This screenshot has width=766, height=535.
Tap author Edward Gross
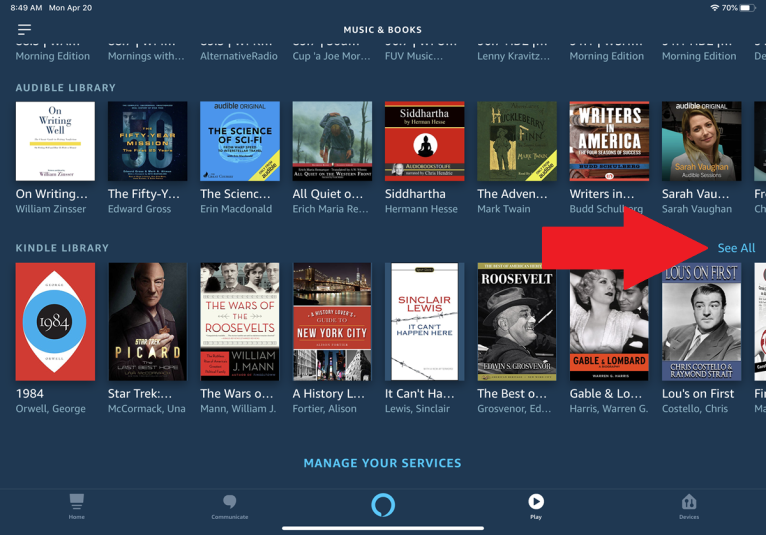click(x=140, y=209)
